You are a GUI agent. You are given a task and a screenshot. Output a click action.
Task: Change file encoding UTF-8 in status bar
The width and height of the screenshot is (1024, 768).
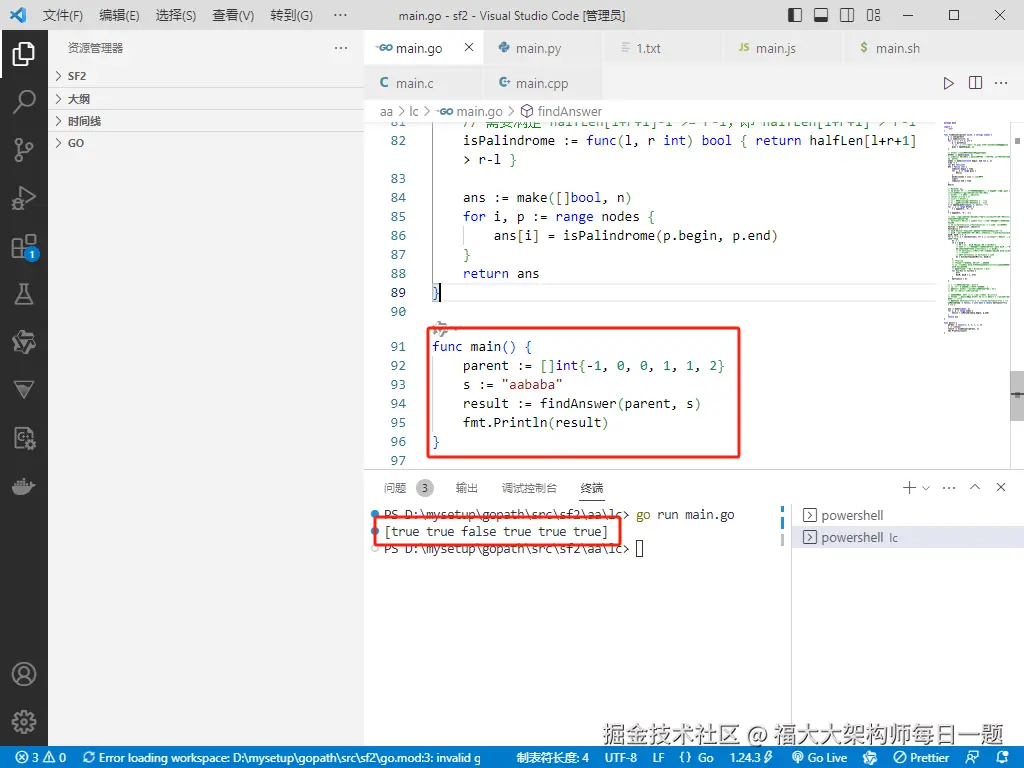[x=620, y=758]
